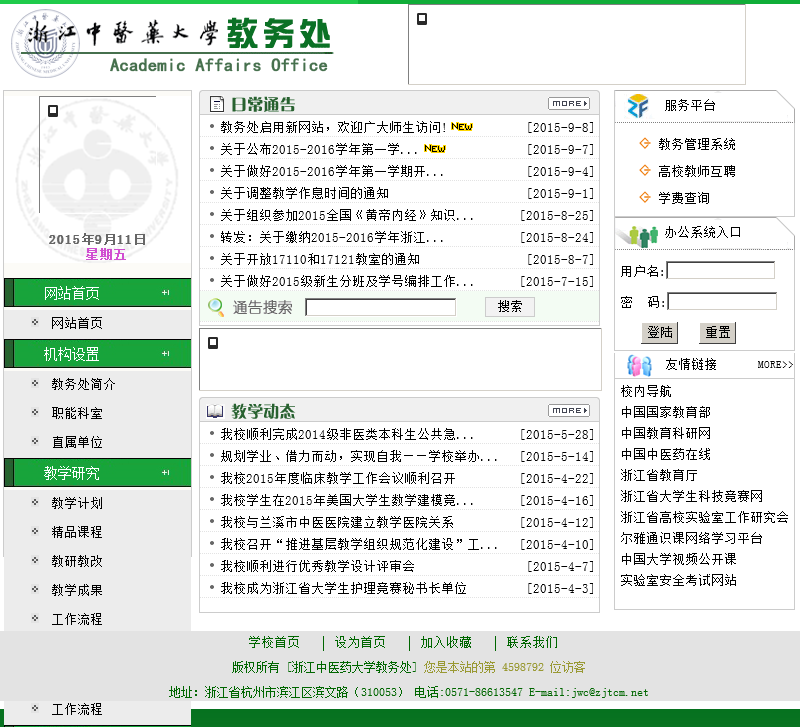Open news 我校顺利进行优秀教学设计评审会

(x=317, y=566)
